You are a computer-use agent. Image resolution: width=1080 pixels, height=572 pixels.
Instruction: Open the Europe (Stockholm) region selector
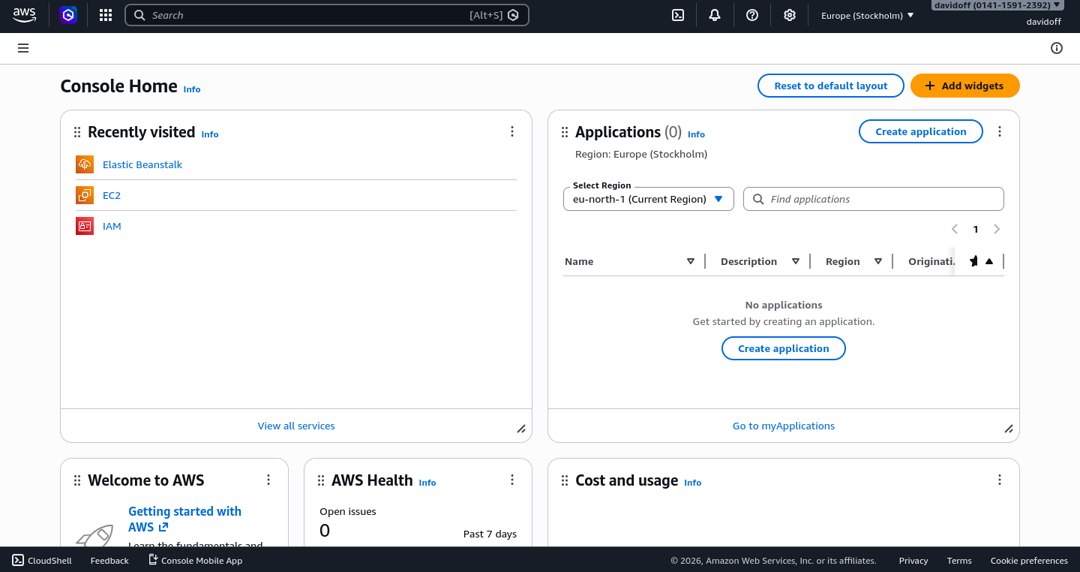coord(867,15)
